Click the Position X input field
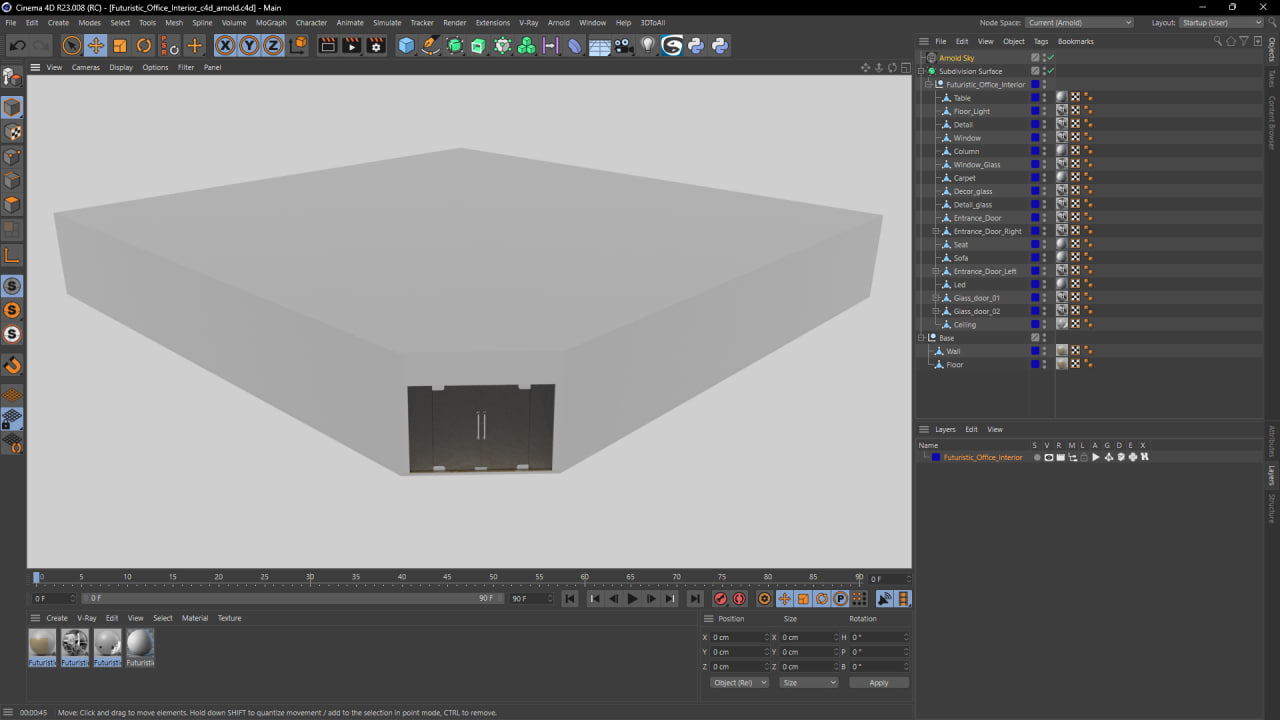Image resolution: width=1280 pixels, height=720 pixels. pos(738,637)
